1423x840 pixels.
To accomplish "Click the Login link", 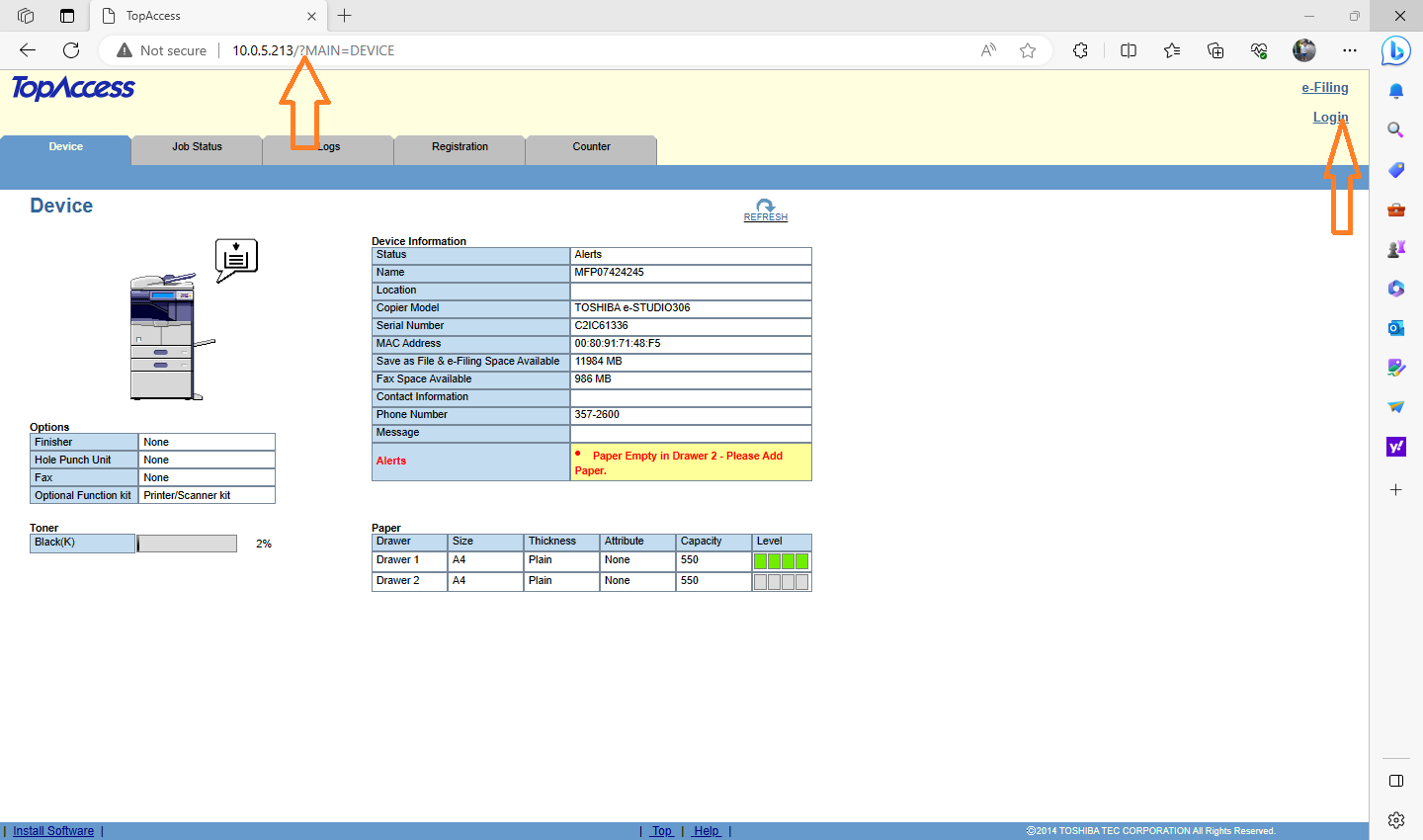I will point(1329,118).
